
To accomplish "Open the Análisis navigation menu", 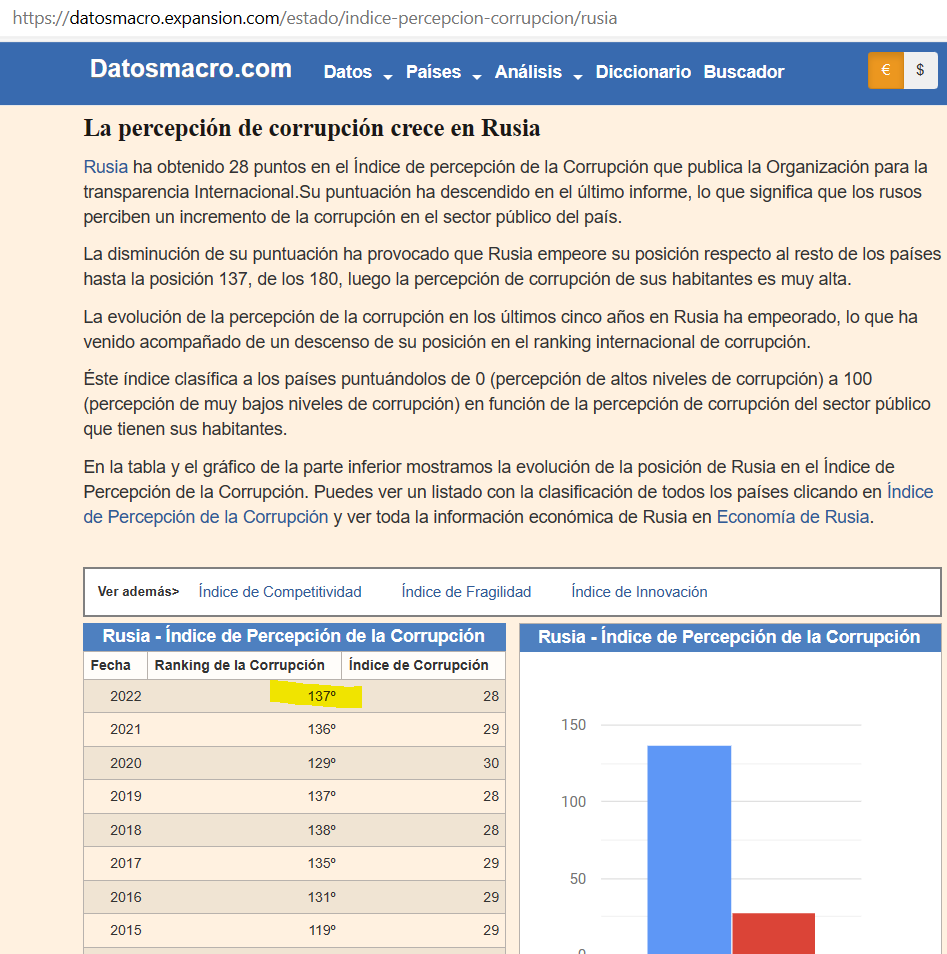I will click(x=528, y=72).
